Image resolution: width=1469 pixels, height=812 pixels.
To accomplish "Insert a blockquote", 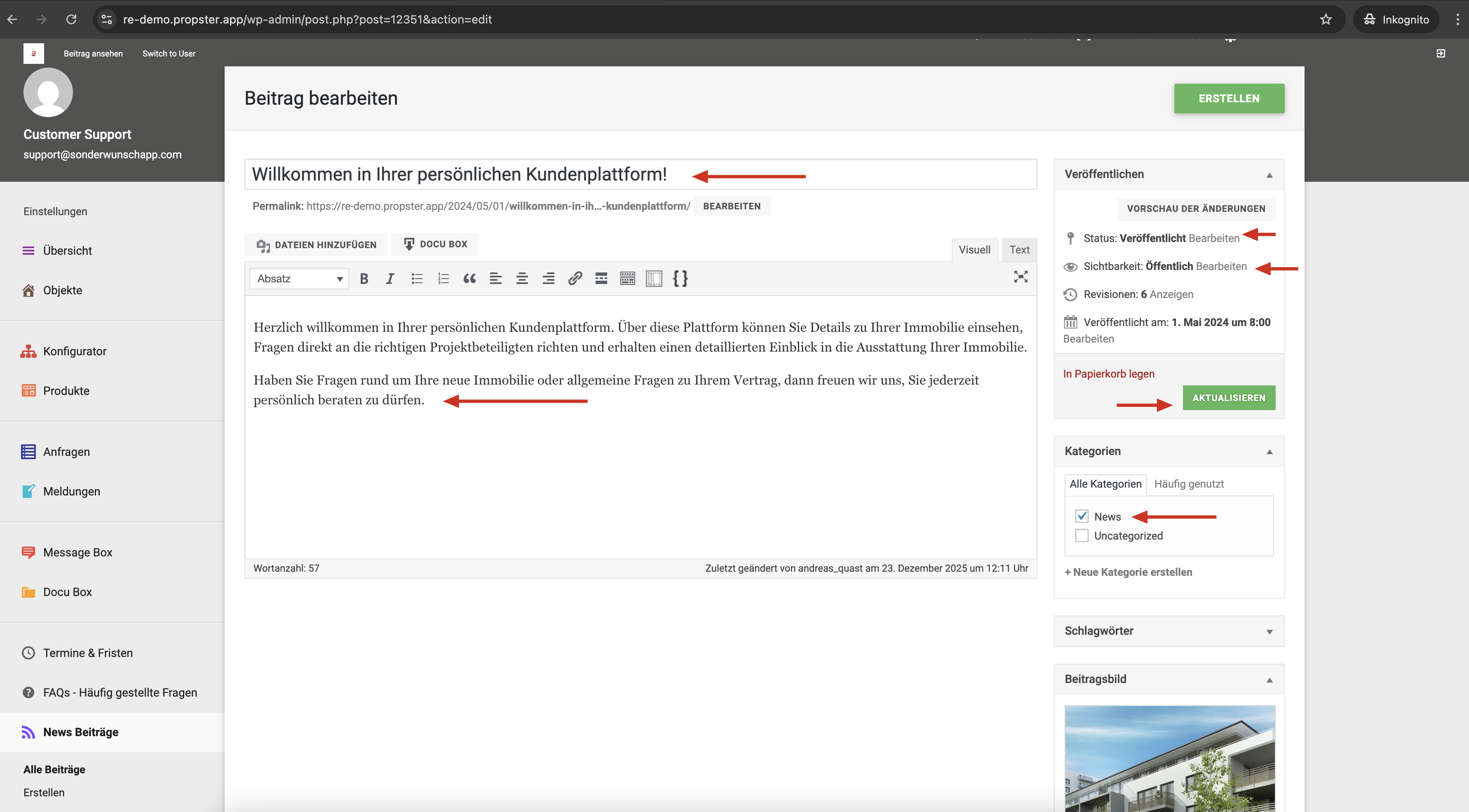I will [x=469, y=279].
